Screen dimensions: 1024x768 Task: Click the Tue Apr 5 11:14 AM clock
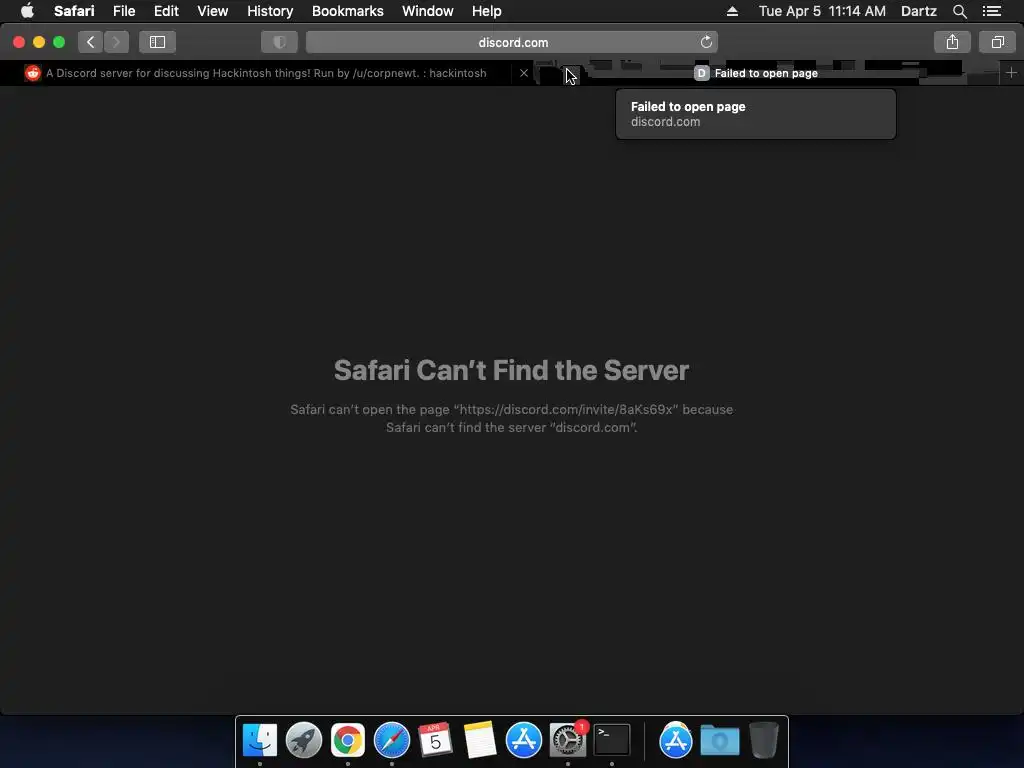click(x=822, y=11)
